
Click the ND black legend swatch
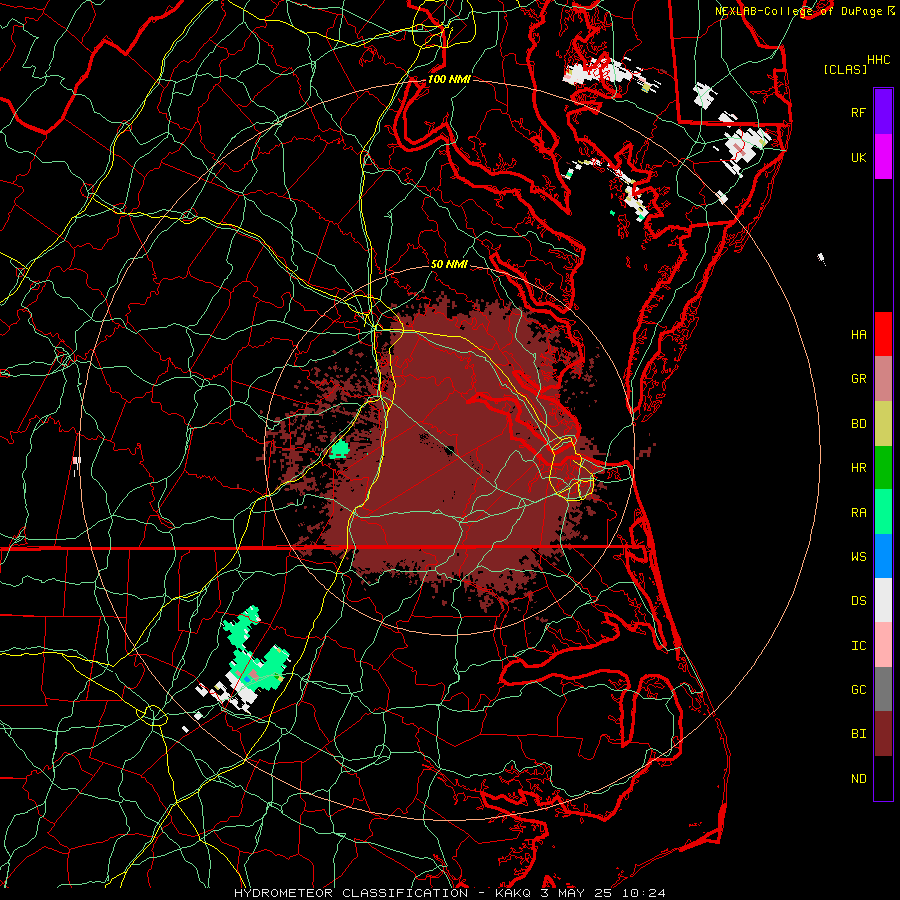point(883,778)
